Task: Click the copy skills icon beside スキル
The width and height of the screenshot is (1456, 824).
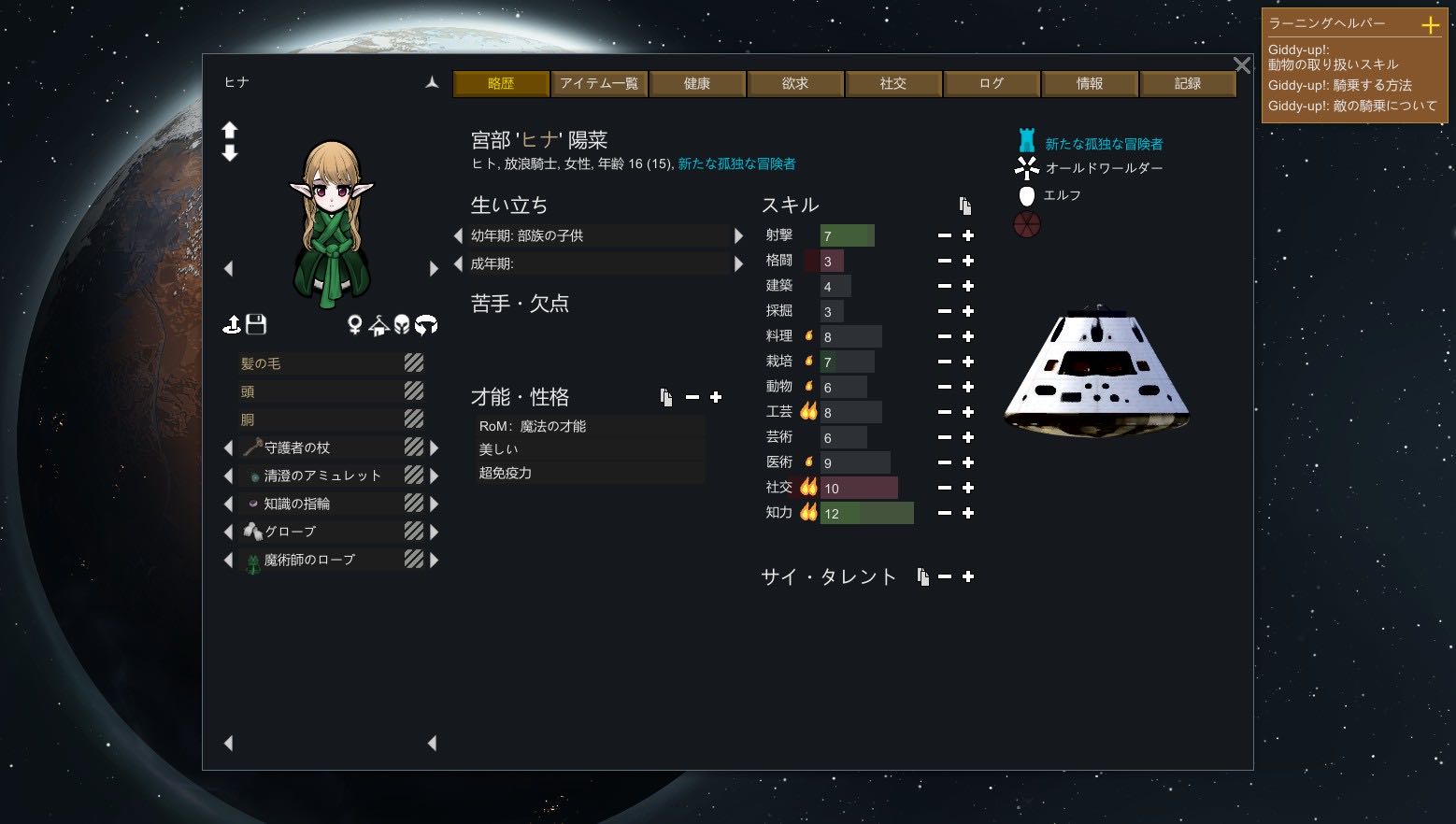Action: [x=965, y=206]
